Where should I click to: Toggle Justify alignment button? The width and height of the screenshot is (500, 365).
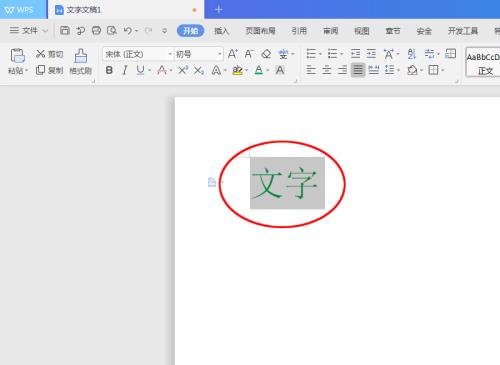pos(358,70)
